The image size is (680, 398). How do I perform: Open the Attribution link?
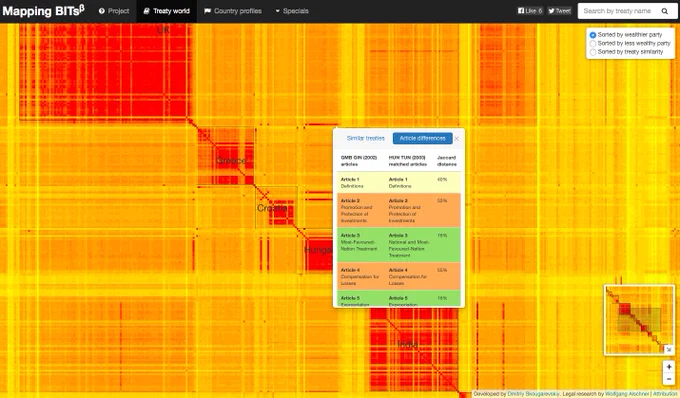[665, 394]
